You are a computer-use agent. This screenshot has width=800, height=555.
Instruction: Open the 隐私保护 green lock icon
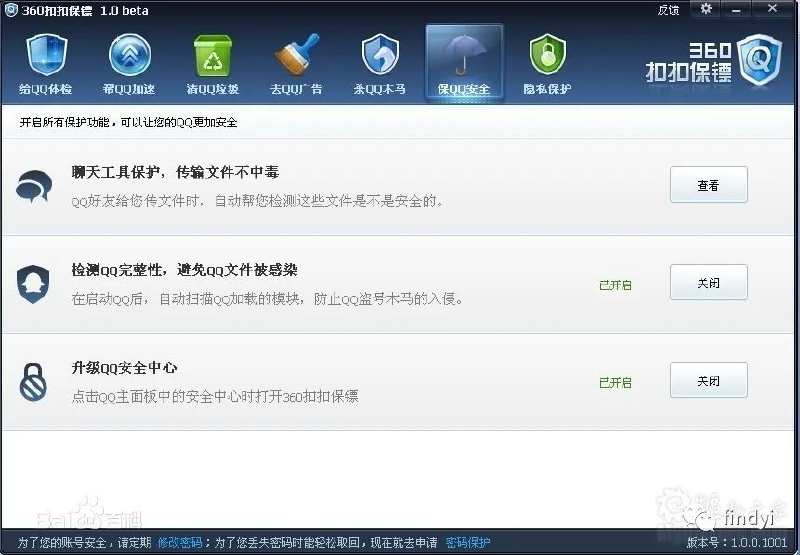pos(547,55)
